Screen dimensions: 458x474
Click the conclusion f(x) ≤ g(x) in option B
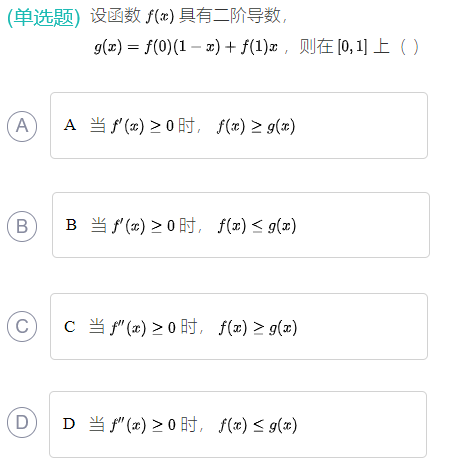(x=257, y=226)
